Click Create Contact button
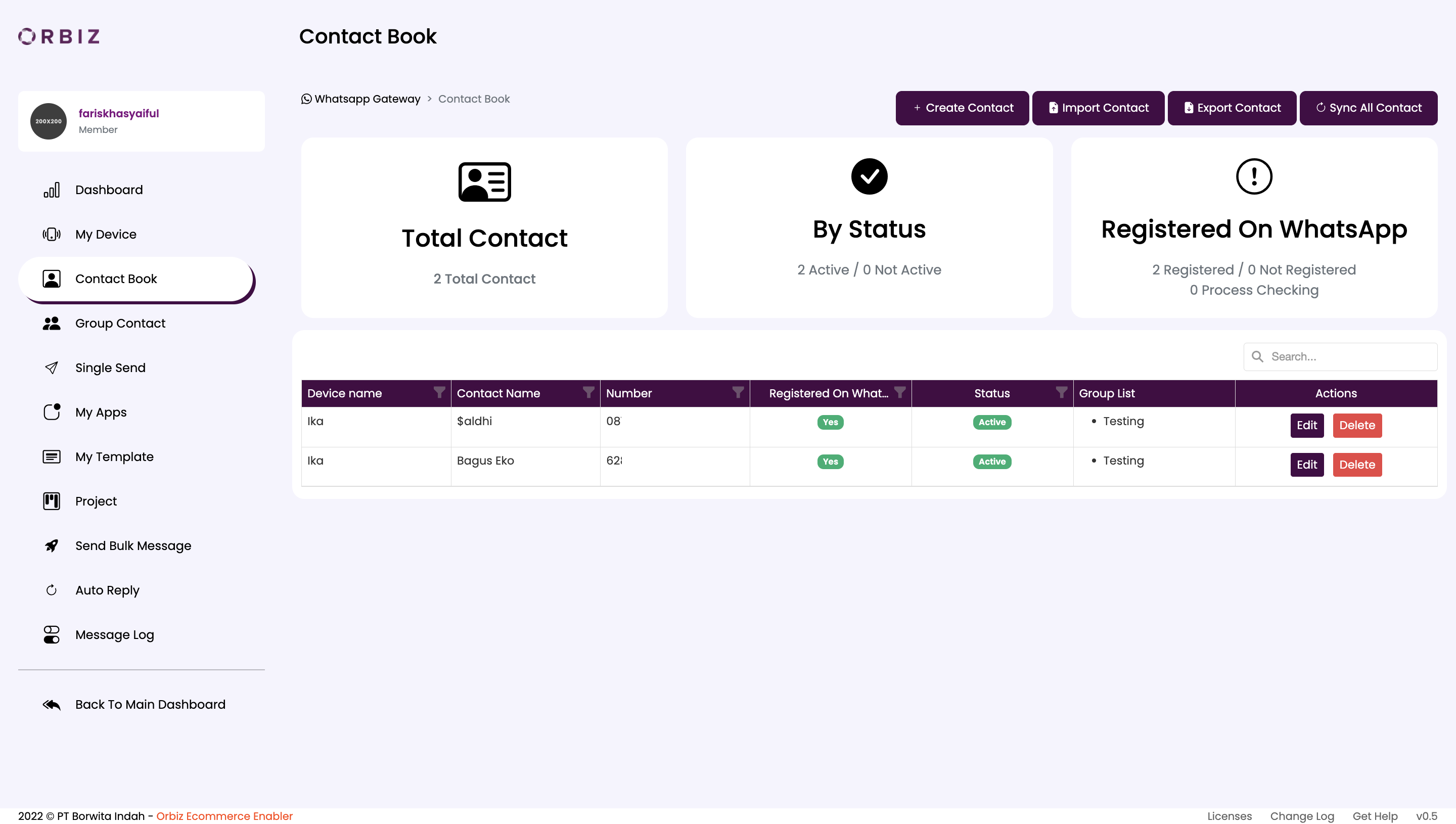1456x824 pixels. tap(962, 108)
